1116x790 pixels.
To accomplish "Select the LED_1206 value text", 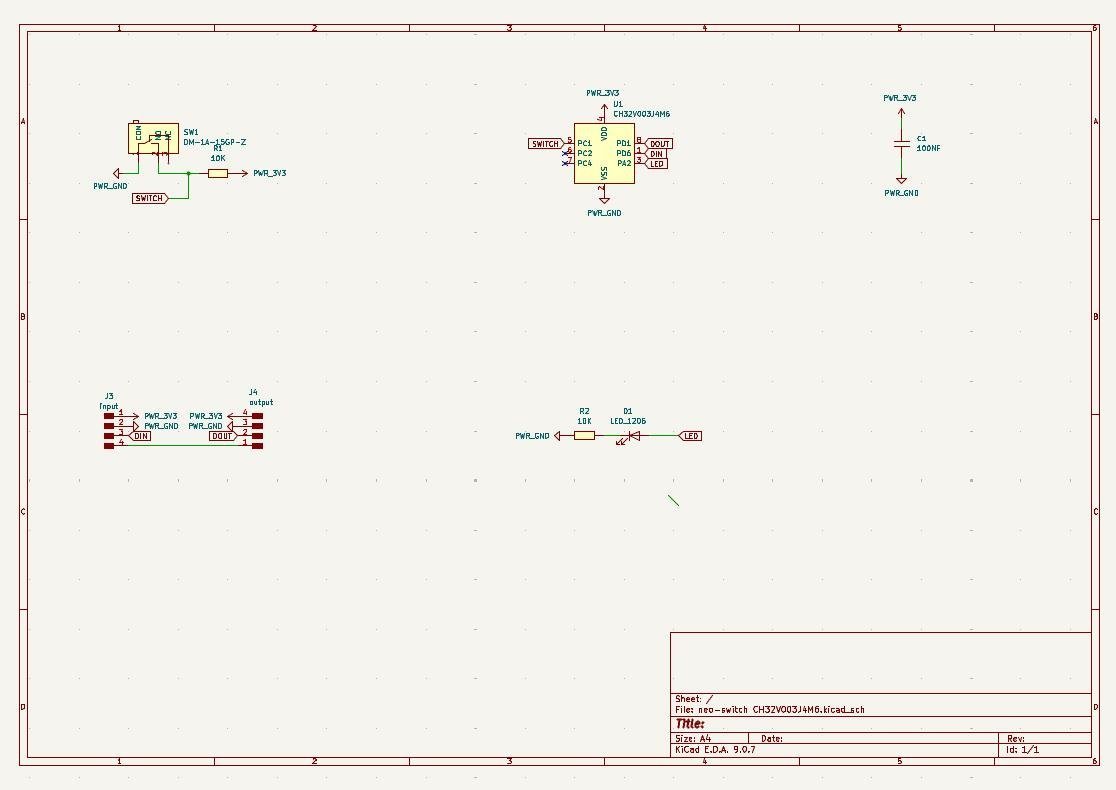I will coord(628,421).
